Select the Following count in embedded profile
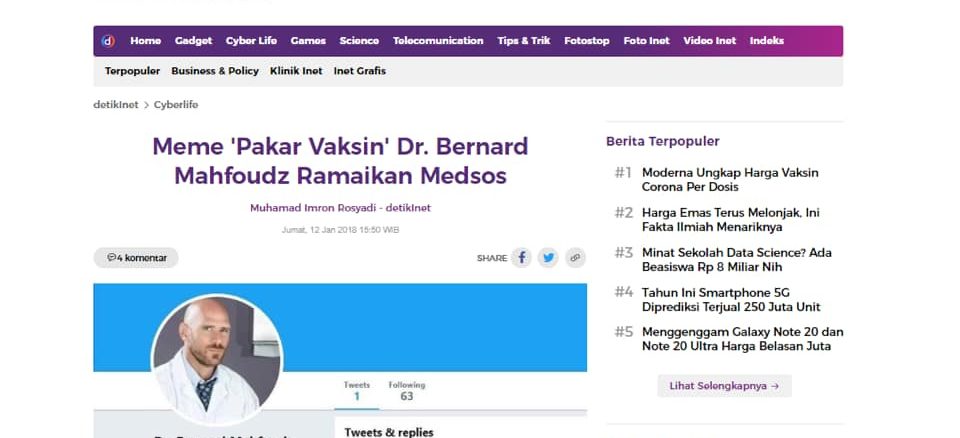Image resolution: width=960 pixels, height=438 pixels. tap(407, 391)
